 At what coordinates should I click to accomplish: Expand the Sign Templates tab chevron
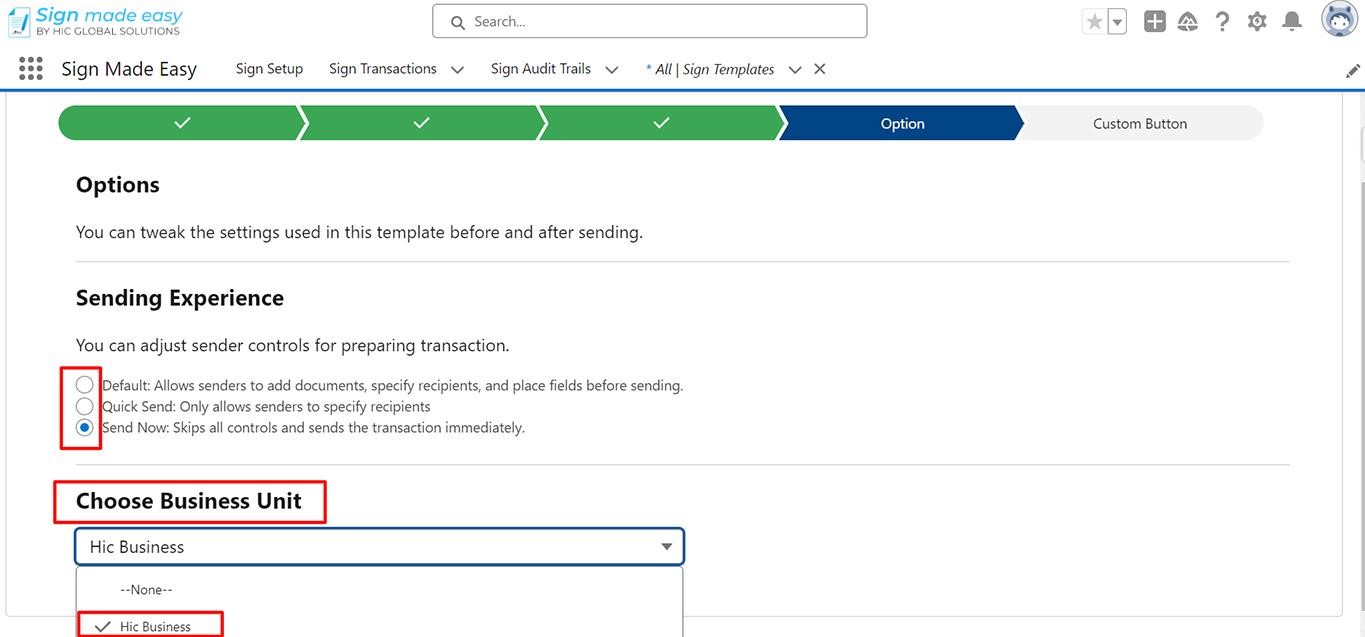pos(795,70)
